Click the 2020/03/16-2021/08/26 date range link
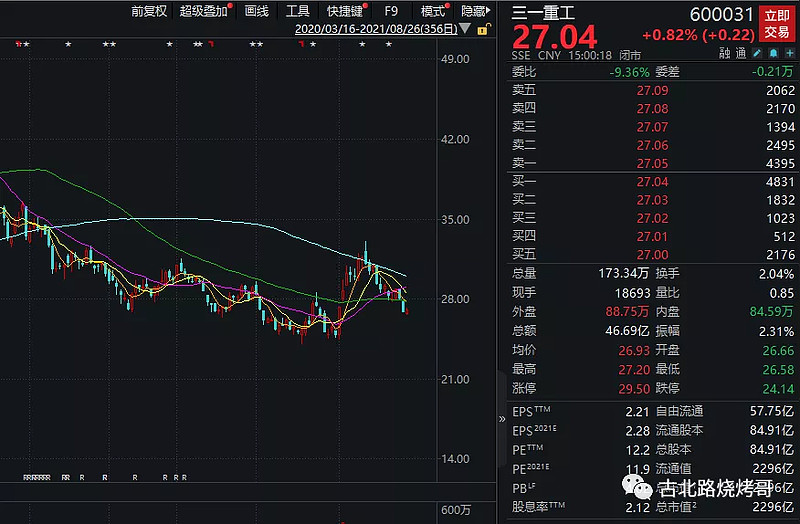Image resolution: width=800 pixels, height=524 pixels. coord(376,29)
